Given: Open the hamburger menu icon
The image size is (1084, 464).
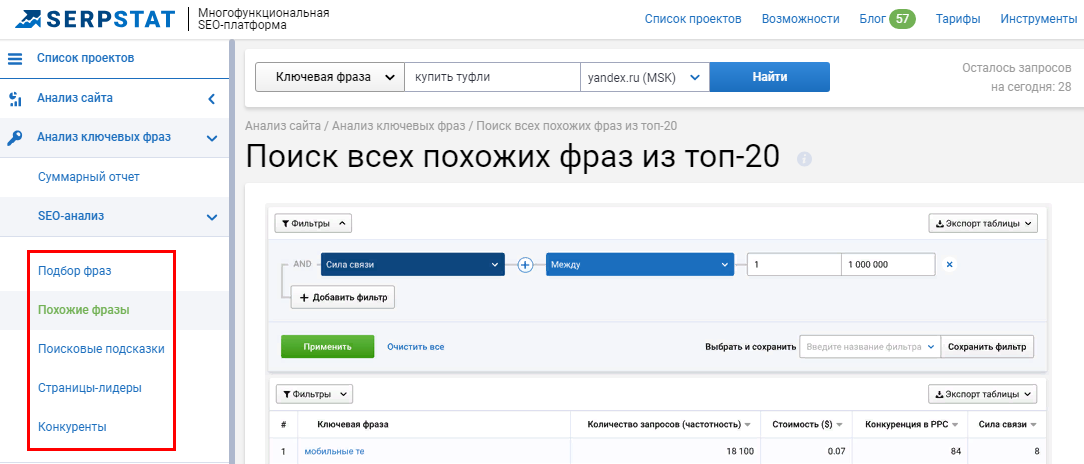Looking at the screenshot, I should pyautogui.click(x=15, y=59).
